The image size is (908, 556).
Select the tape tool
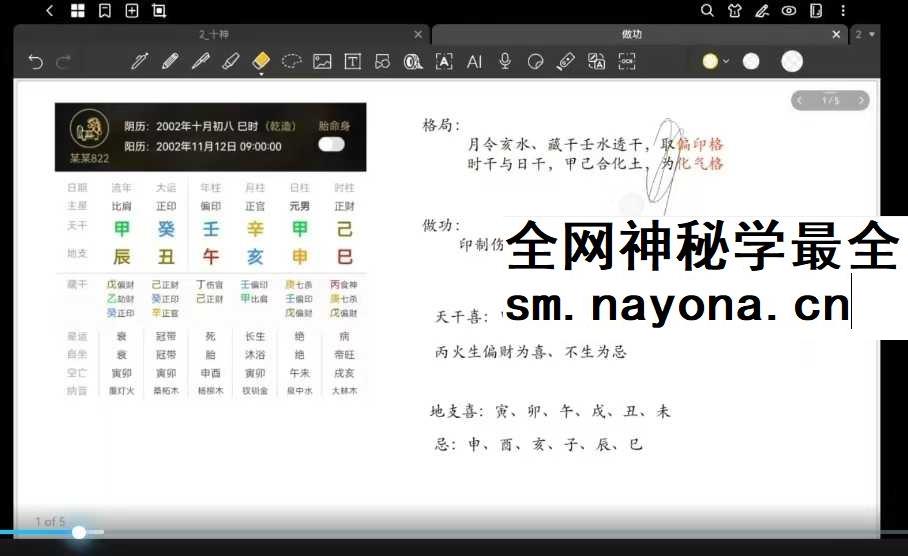coord(413,61)
